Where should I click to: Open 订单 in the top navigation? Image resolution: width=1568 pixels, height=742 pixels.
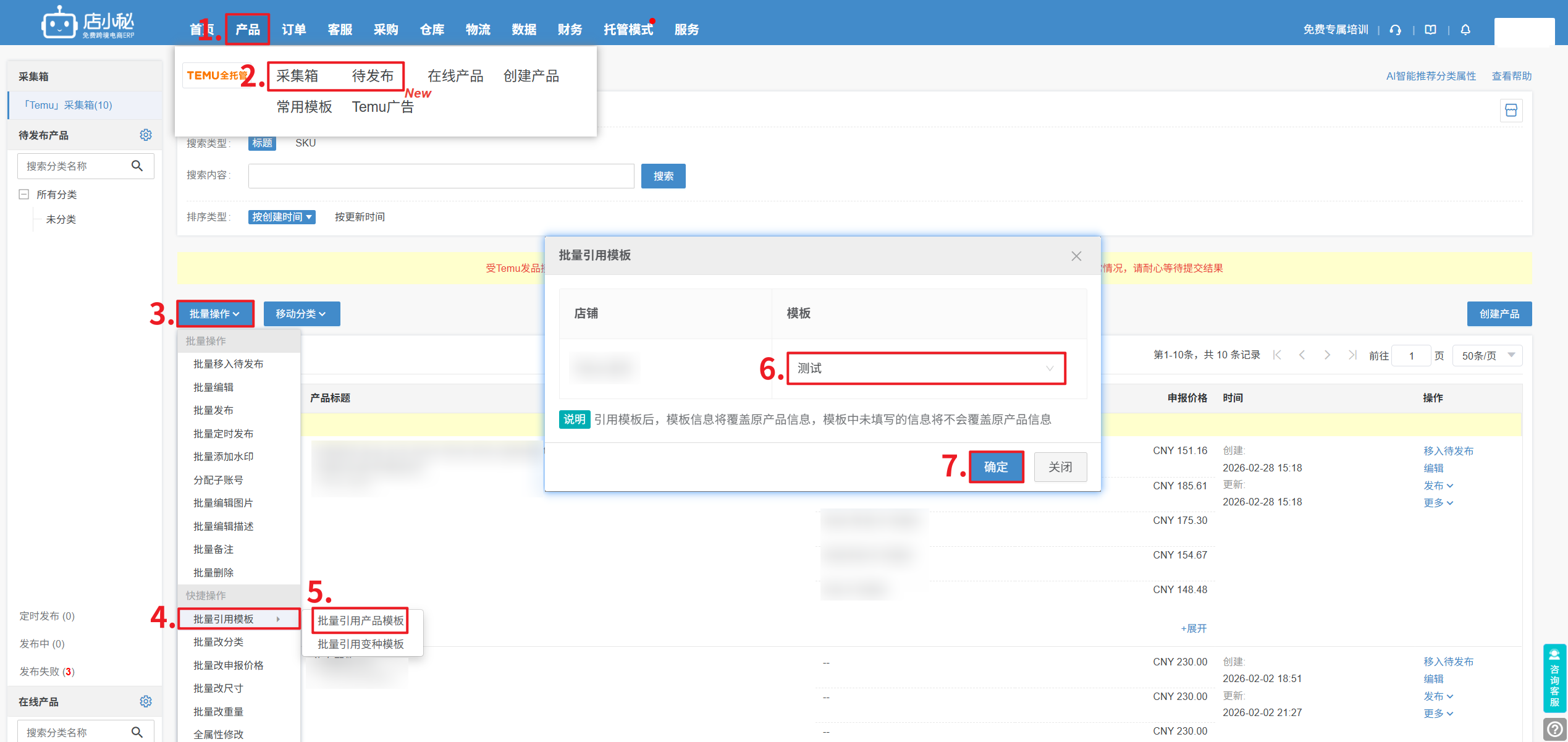click(293, 30)
